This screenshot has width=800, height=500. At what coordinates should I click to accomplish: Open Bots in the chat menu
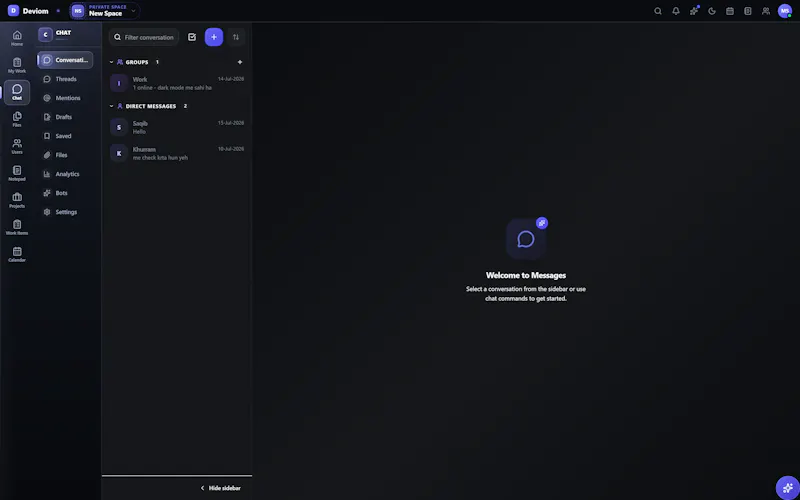click(65, 193)
